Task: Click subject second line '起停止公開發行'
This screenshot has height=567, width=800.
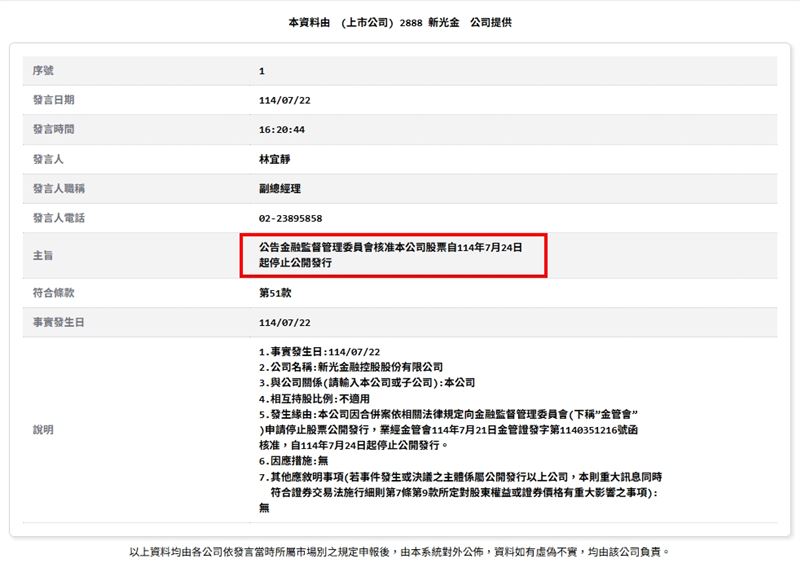Action: click(x=295, y=263)
